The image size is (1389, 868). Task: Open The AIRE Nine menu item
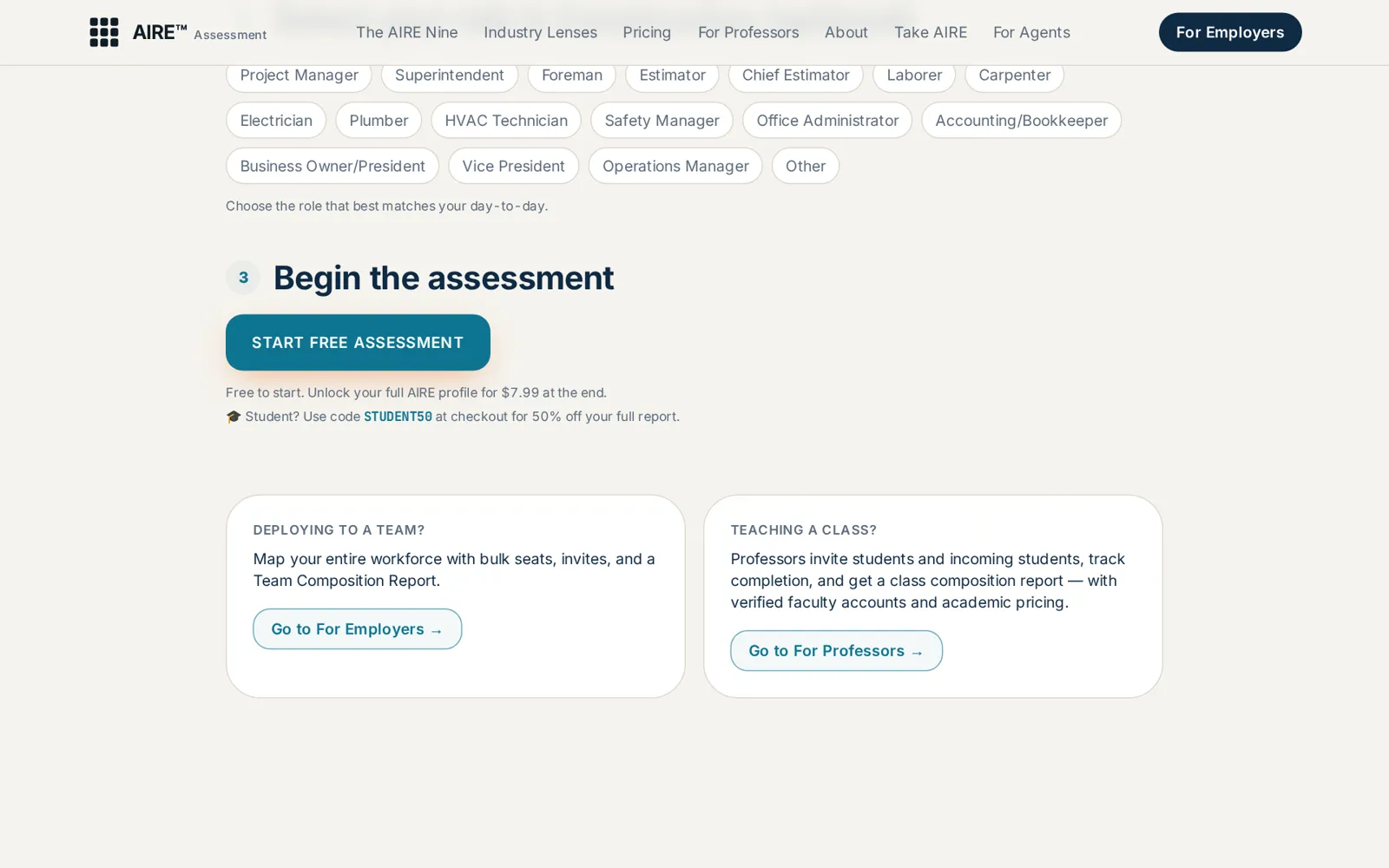pyautogui.click(x=406, y=32)
